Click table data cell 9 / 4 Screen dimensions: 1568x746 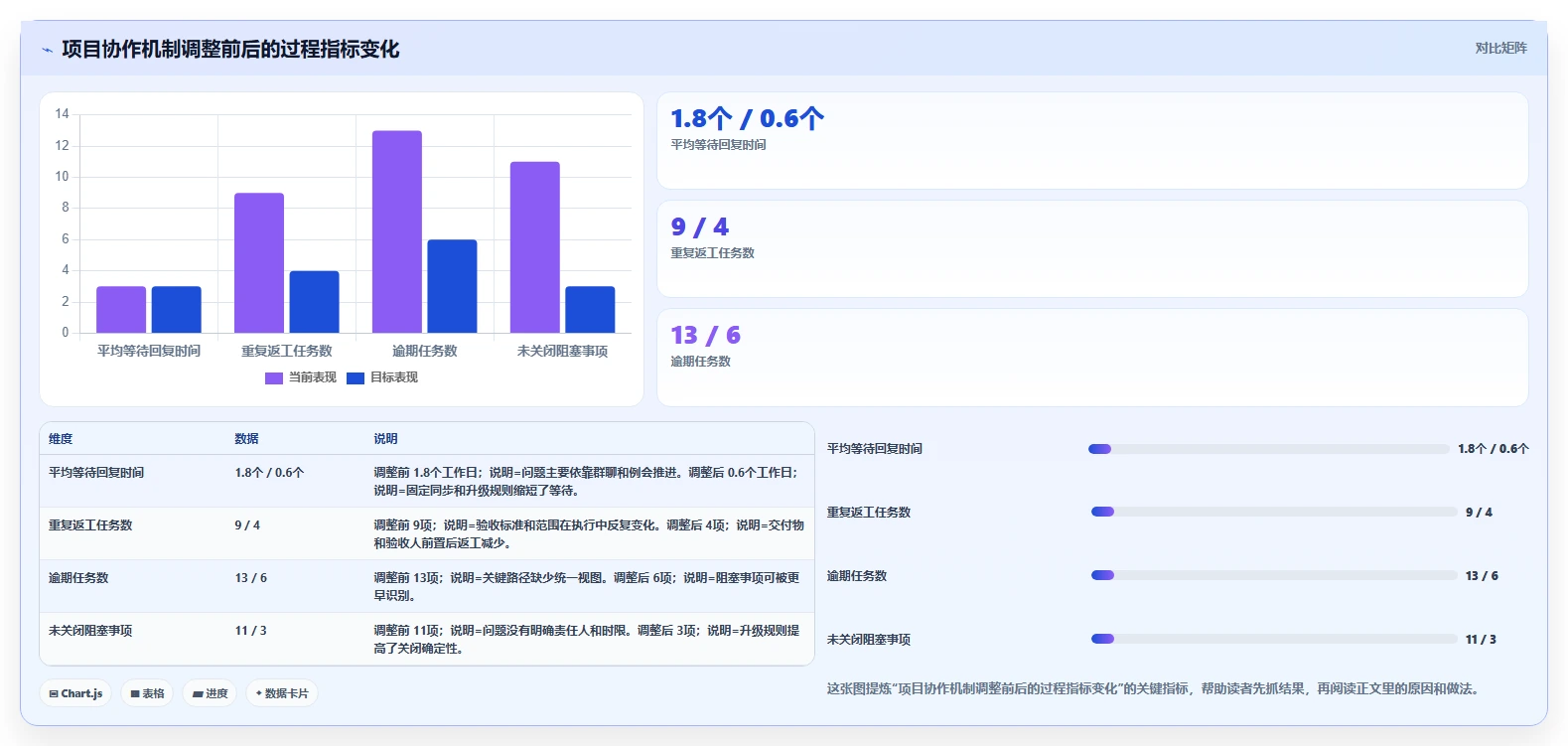point(247,525)
